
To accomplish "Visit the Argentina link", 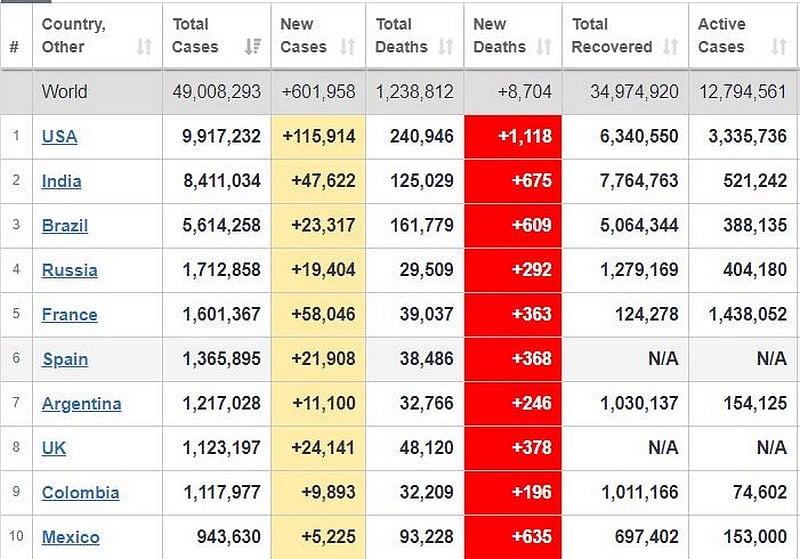I will click(x=82, y=404).
